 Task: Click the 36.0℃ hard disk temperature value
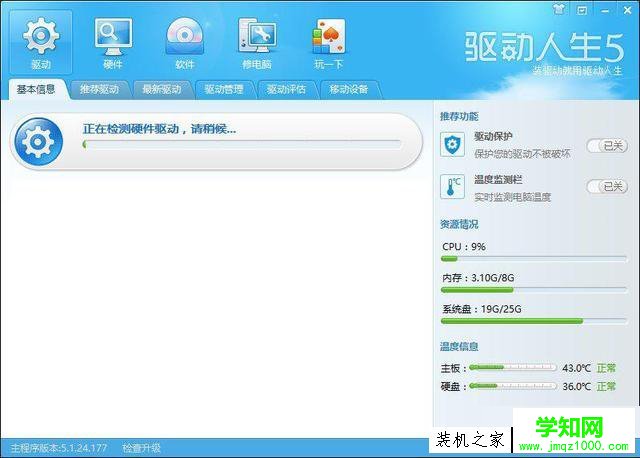tap(576, 386)
